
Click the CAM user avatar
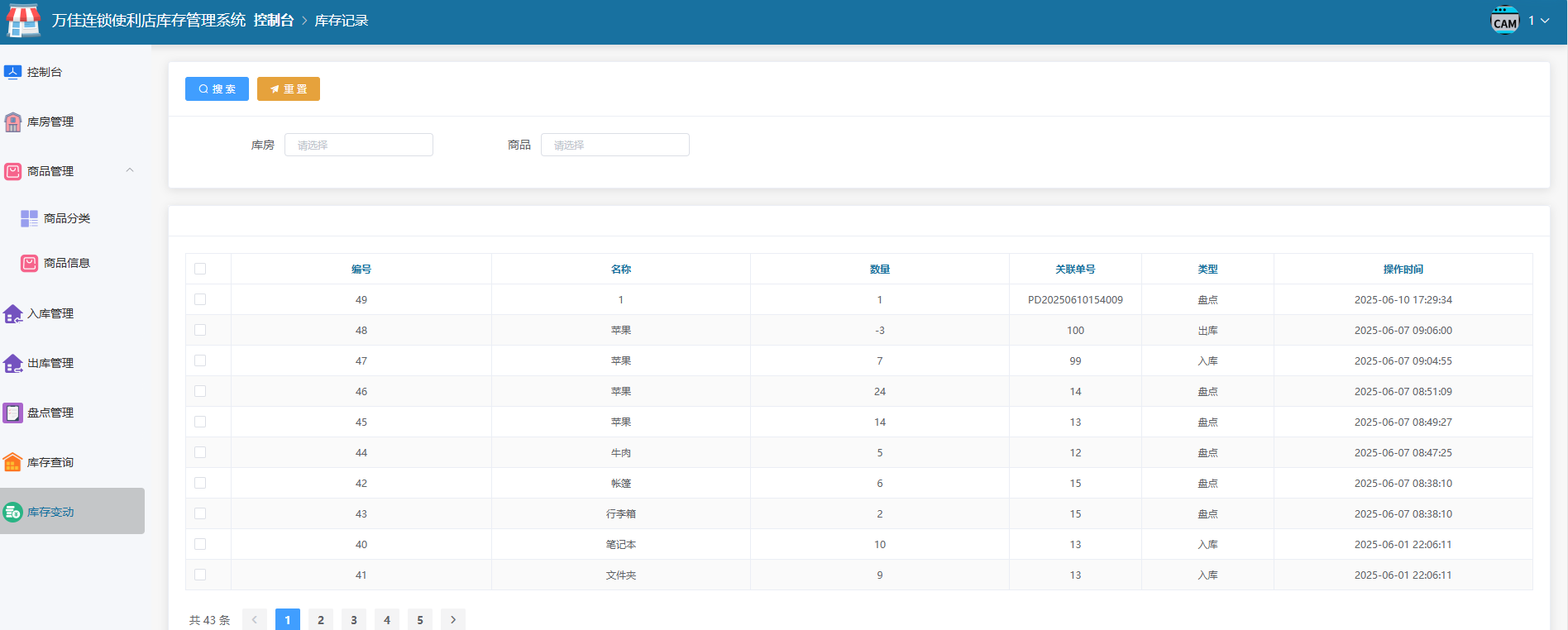(x=1505, y=21)
